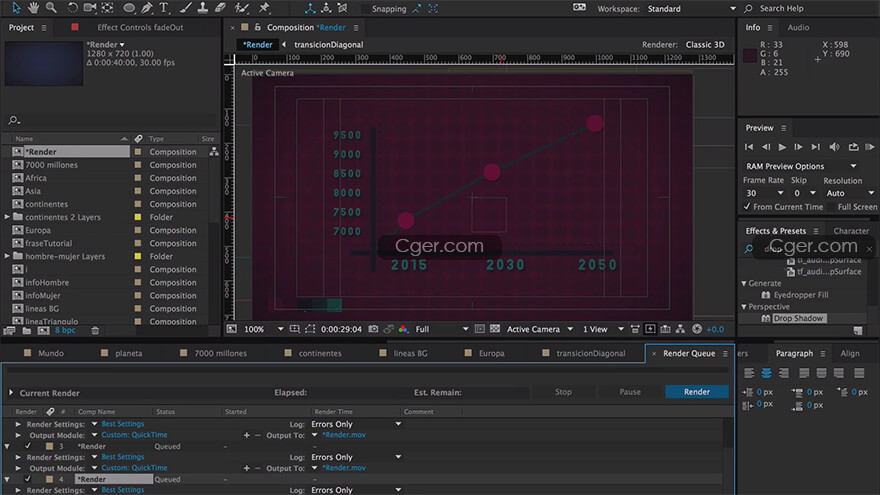Image resolution: width=880 pixels, height=495 pixels.
Task: Select the Clone Stamp tool
Action: pyautogui.click(x=203, y=8)
